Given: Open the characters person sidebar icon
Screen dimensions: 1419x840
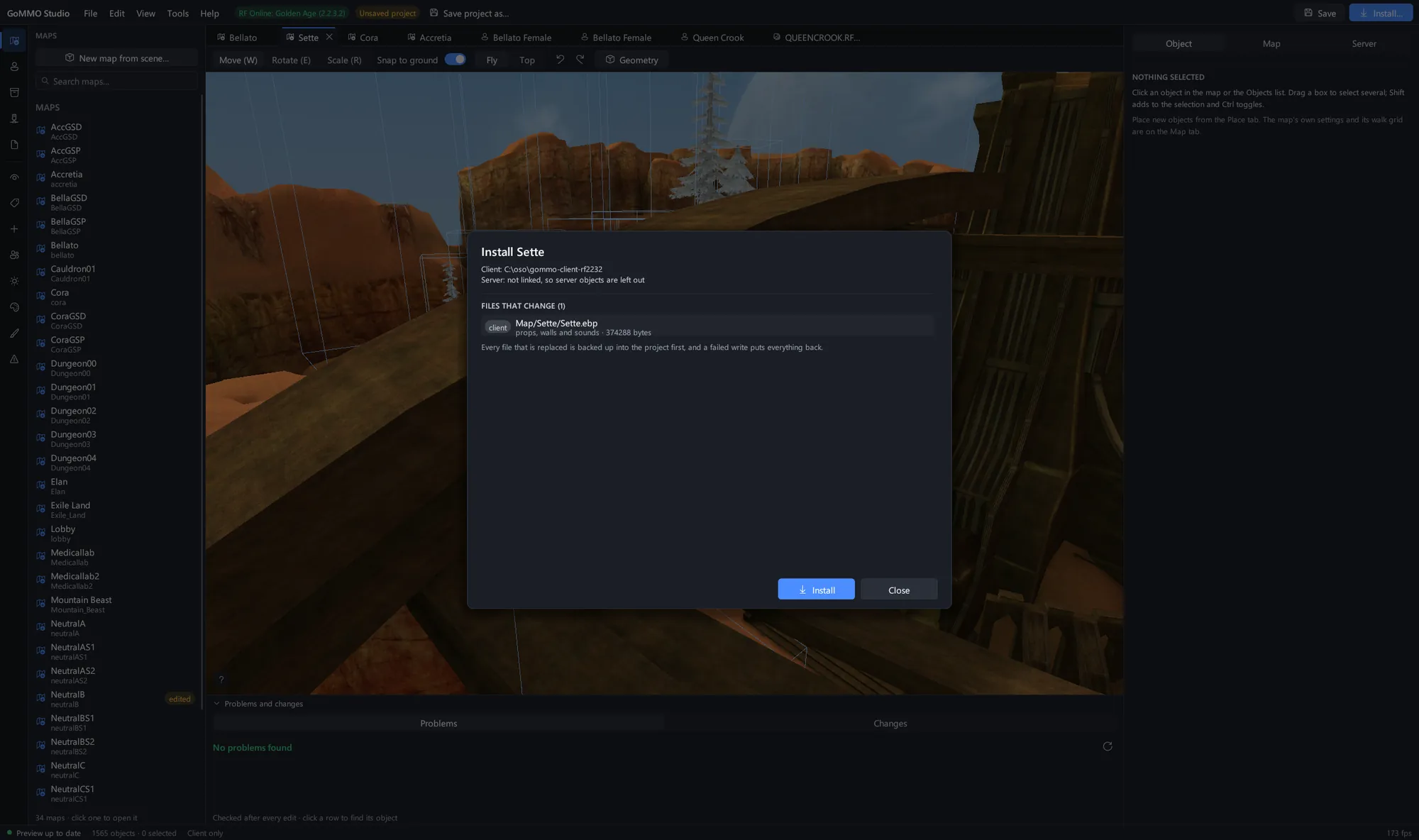Looking at the screenshot, I should coord(14,67).
